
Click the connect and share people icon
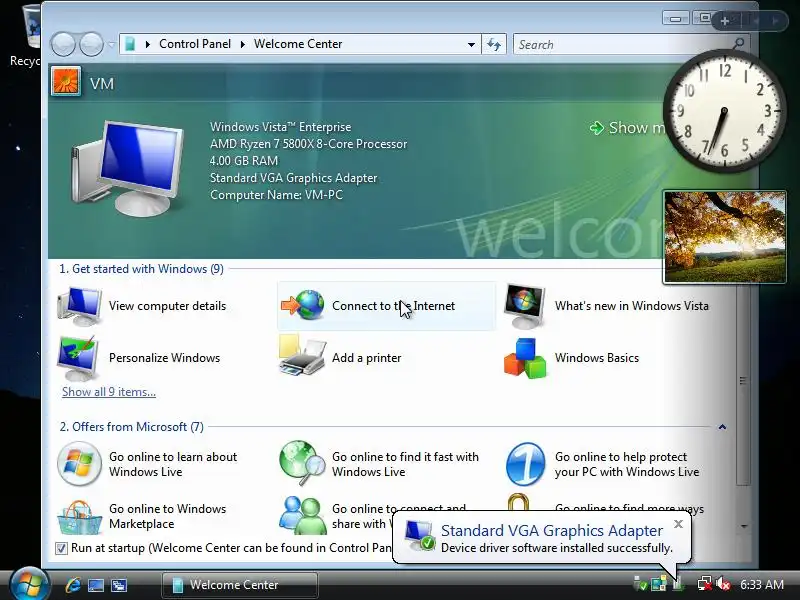(303, 515)
